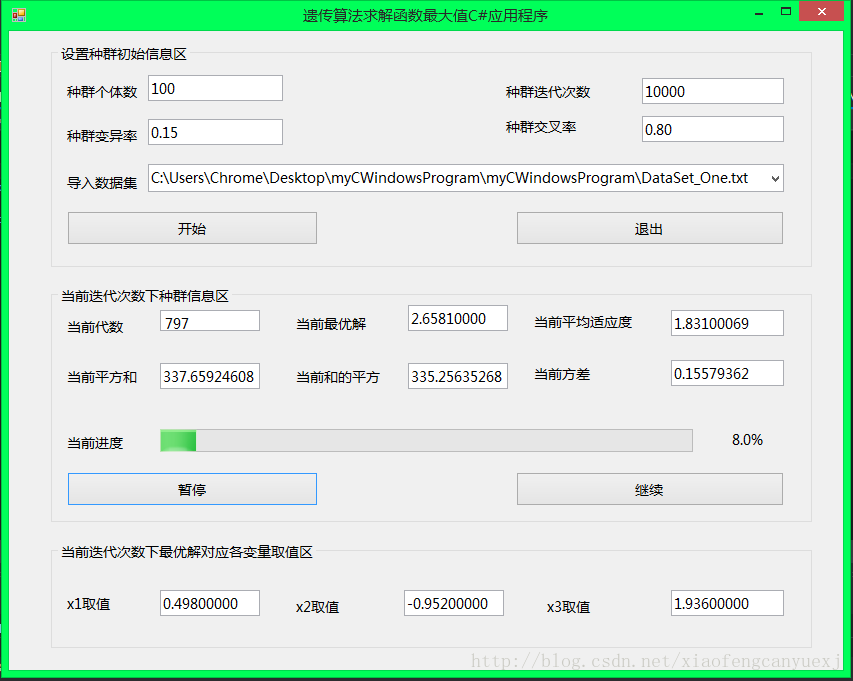Minimize the application window
Image resolution: width=853 pixels, height=681 pixels.
coord(759,12)
